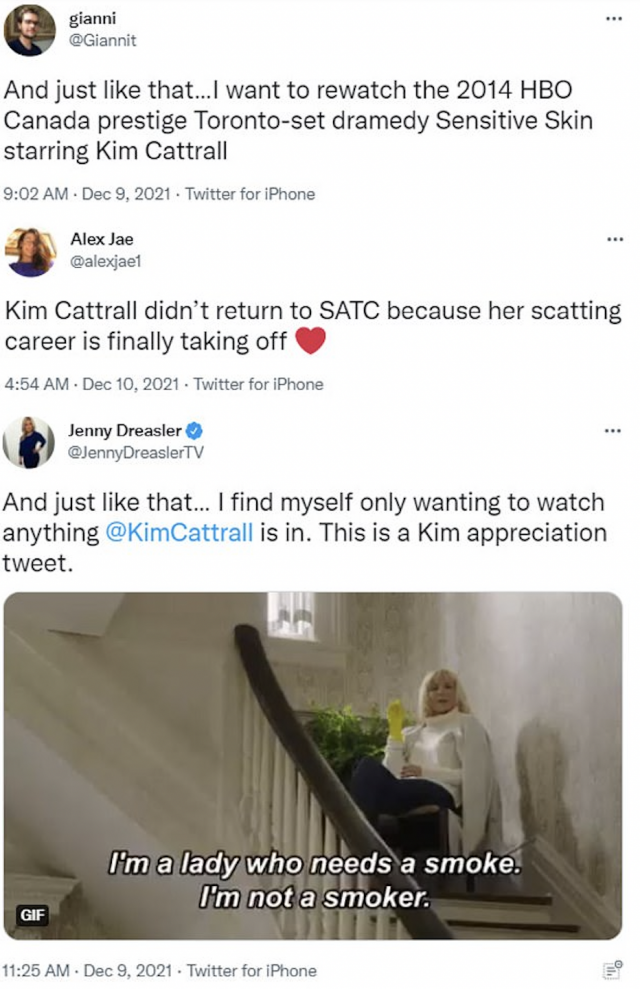The height and width of the screenshot is (989, 640).
Task: Click Twitter for iPhone under Jenny's tweet
Action: pyautogui.click(x=250, y=970)
